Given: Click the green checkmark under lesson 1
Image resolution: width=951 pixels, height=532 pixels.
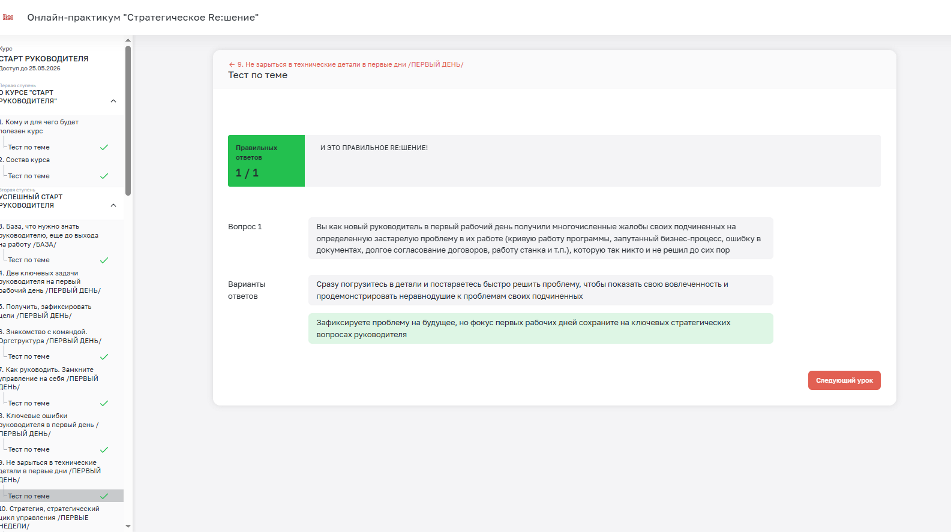Looking at the screenshot, I should (x=104, y=147).
